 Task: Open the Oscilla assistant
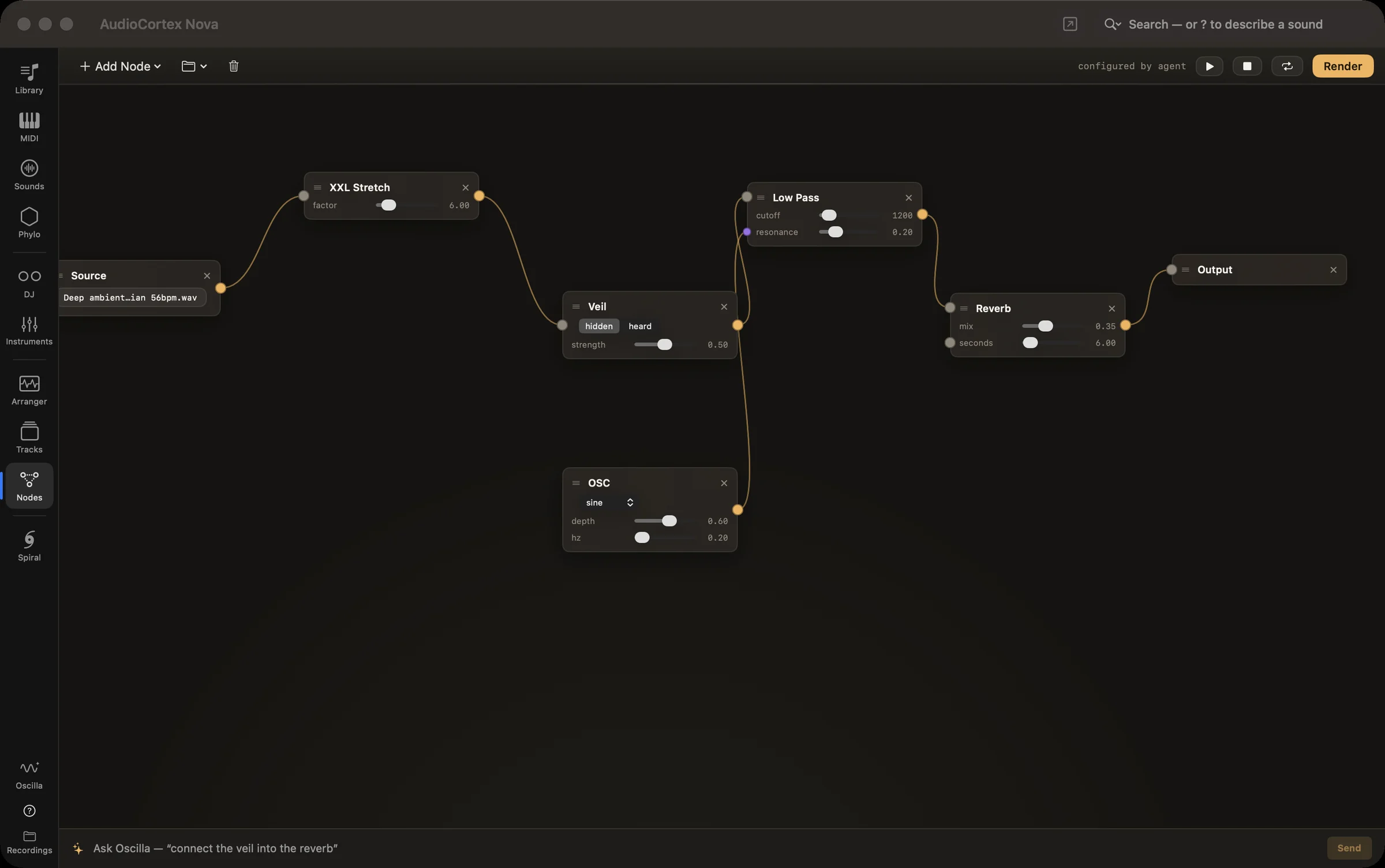[29, 775]
